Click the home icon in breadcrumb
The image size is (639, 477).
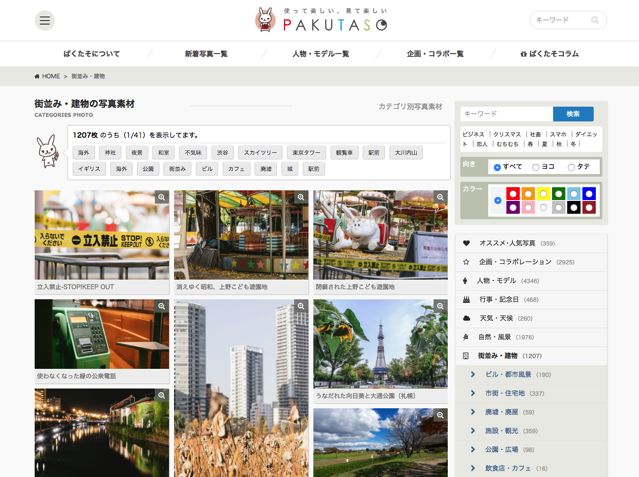click(37, 76)
